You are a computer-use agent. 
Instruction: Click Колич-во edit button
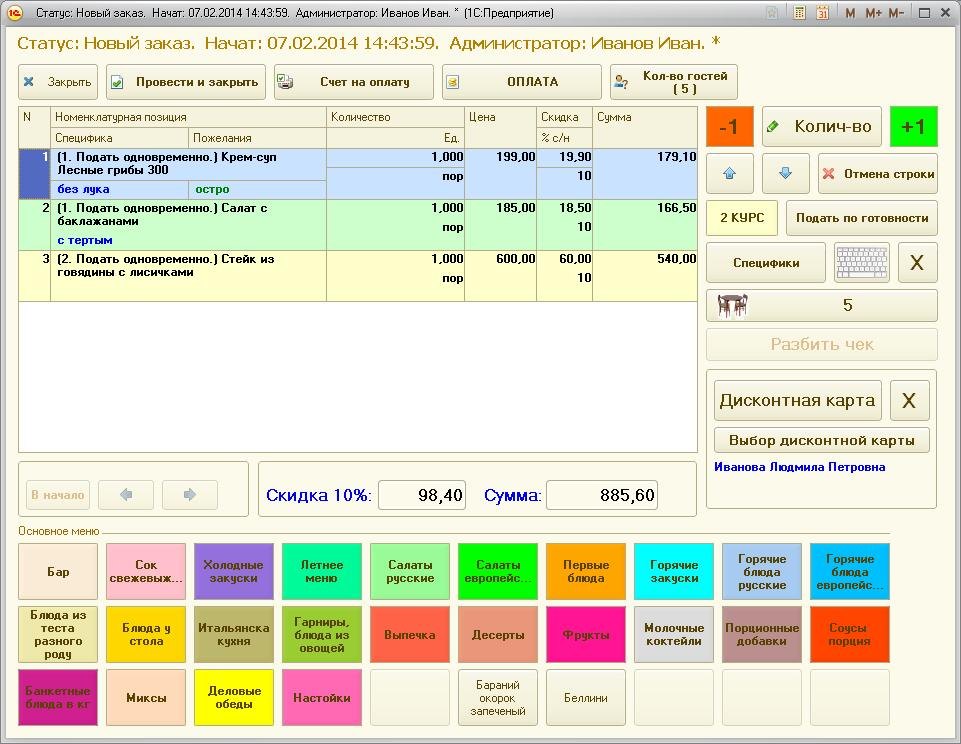(822, 126)
